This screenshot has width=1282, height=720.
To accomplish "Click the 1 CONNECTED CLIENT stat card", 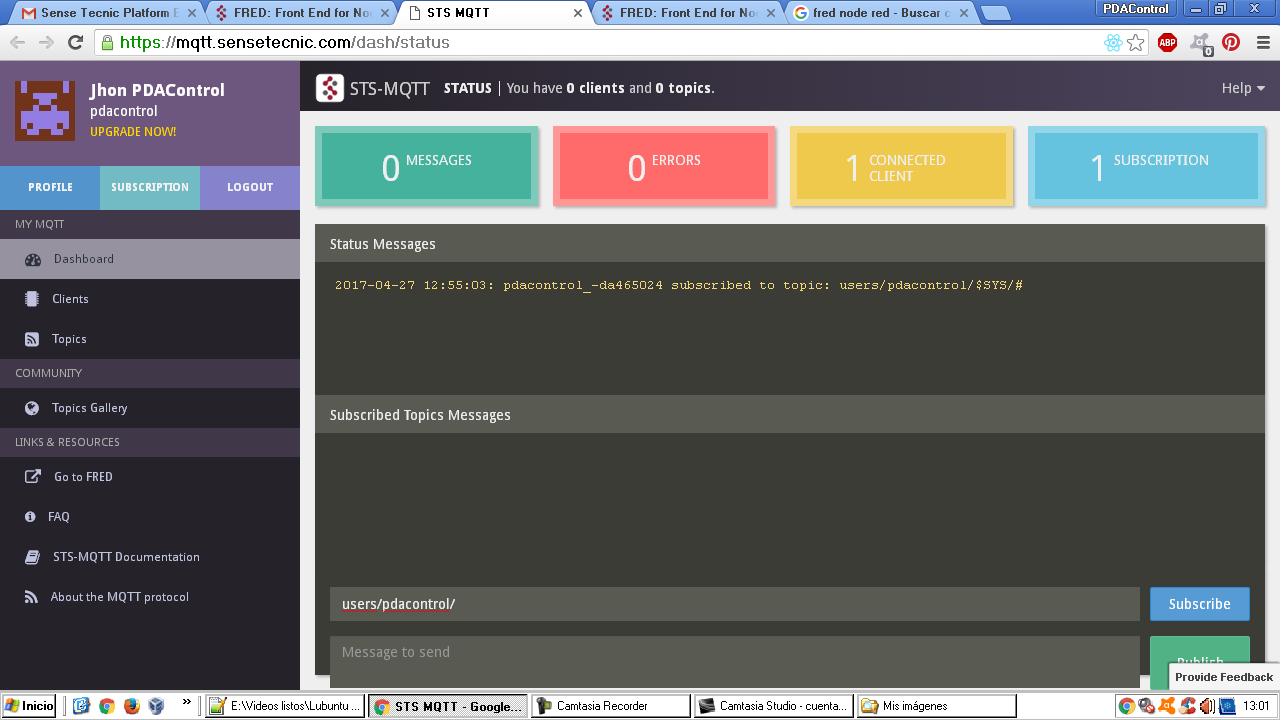I will pyautogui.click(x=902, y=166).
